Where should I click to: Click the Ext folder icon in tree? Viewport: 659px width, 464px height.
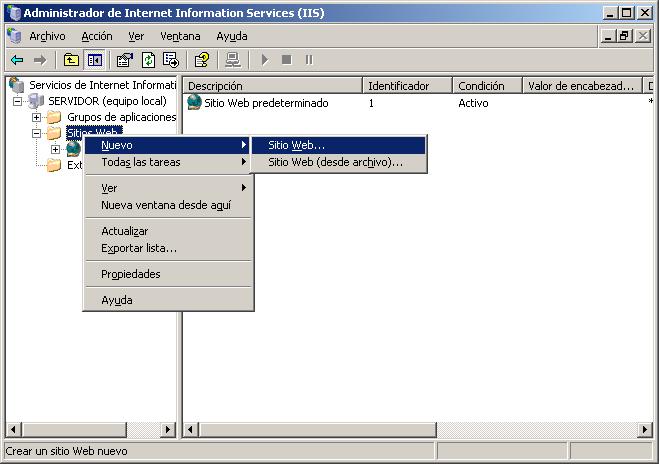(x=54, y=165)
